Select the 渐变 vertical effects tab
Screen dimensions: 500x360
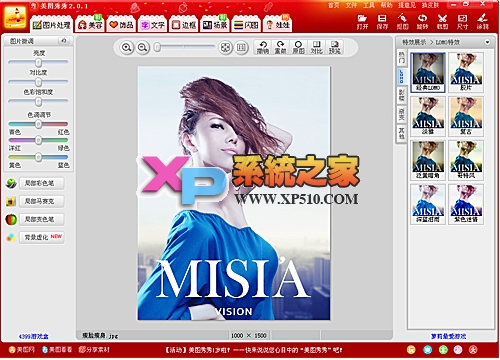click(x=402, y=114)
